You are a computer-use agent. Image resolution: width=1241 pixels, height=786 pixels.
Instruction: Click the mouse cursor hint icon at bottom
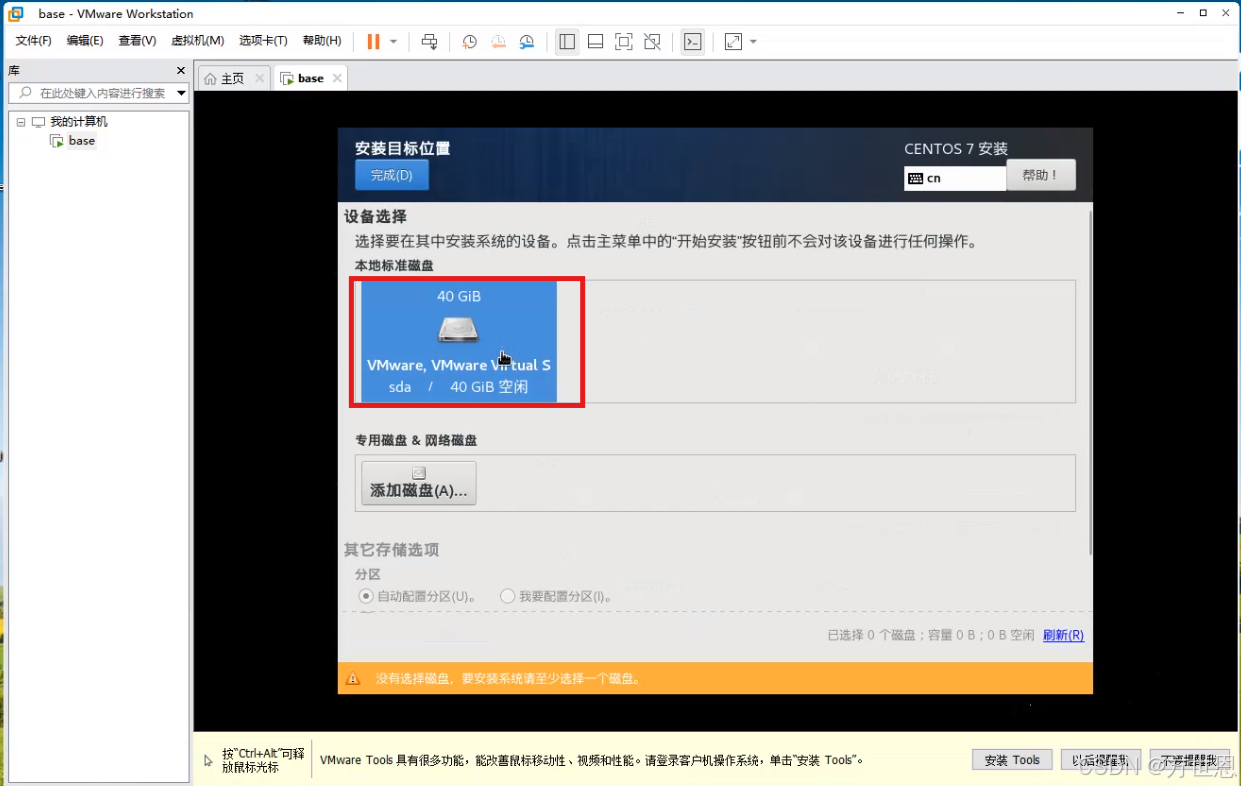pyautogui.click(x=208, y=761)
